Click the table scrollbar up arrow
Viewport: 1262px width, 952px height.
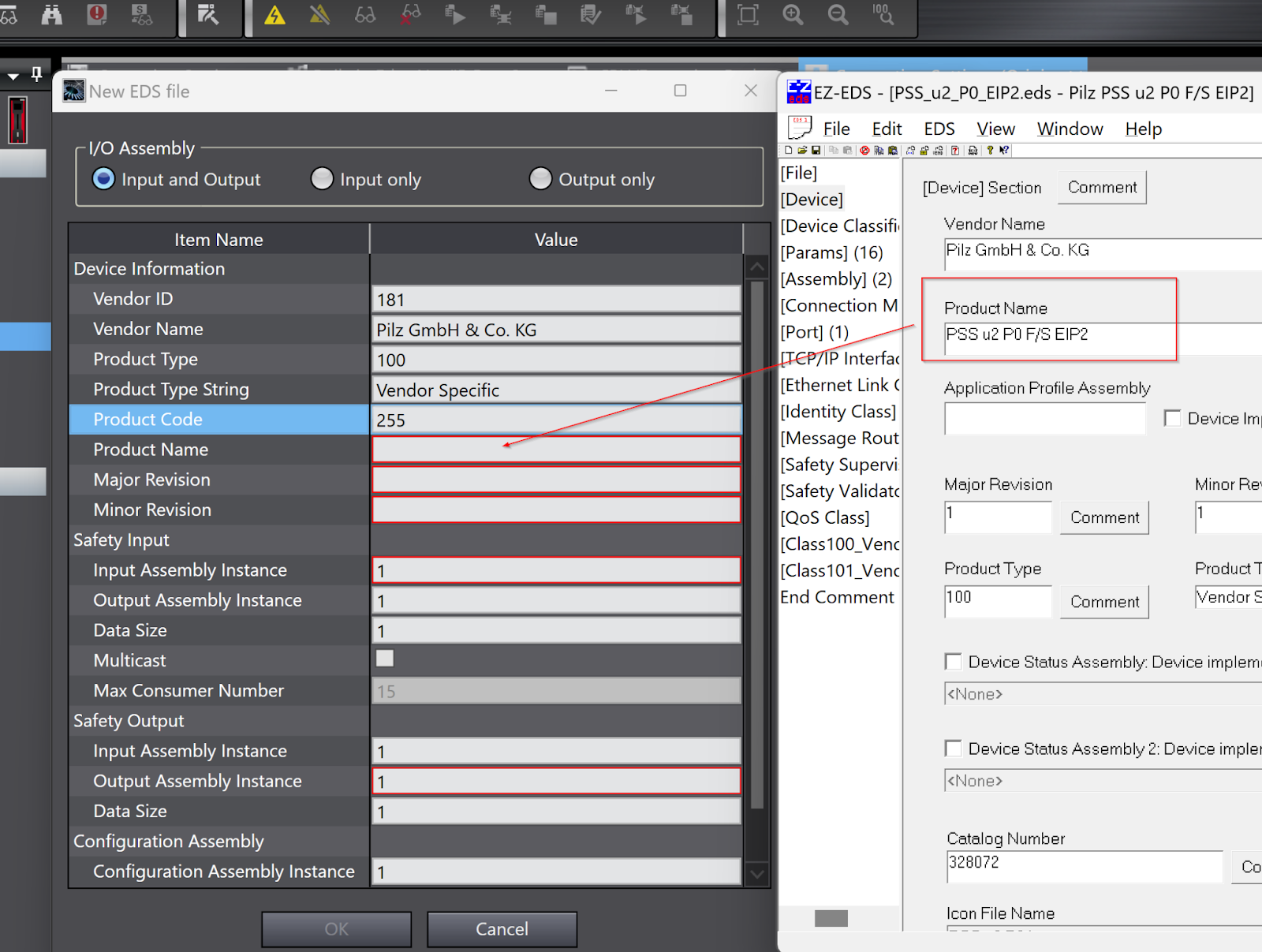757,267
